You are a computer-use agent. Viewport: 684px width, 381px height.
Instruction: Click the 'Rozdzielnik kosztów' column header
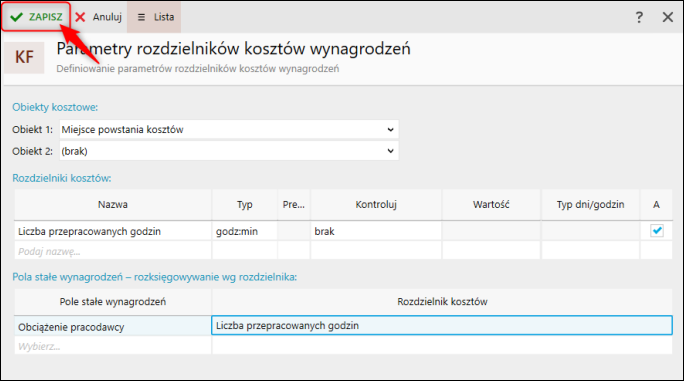pyautogui.click(x=442, y=302)
